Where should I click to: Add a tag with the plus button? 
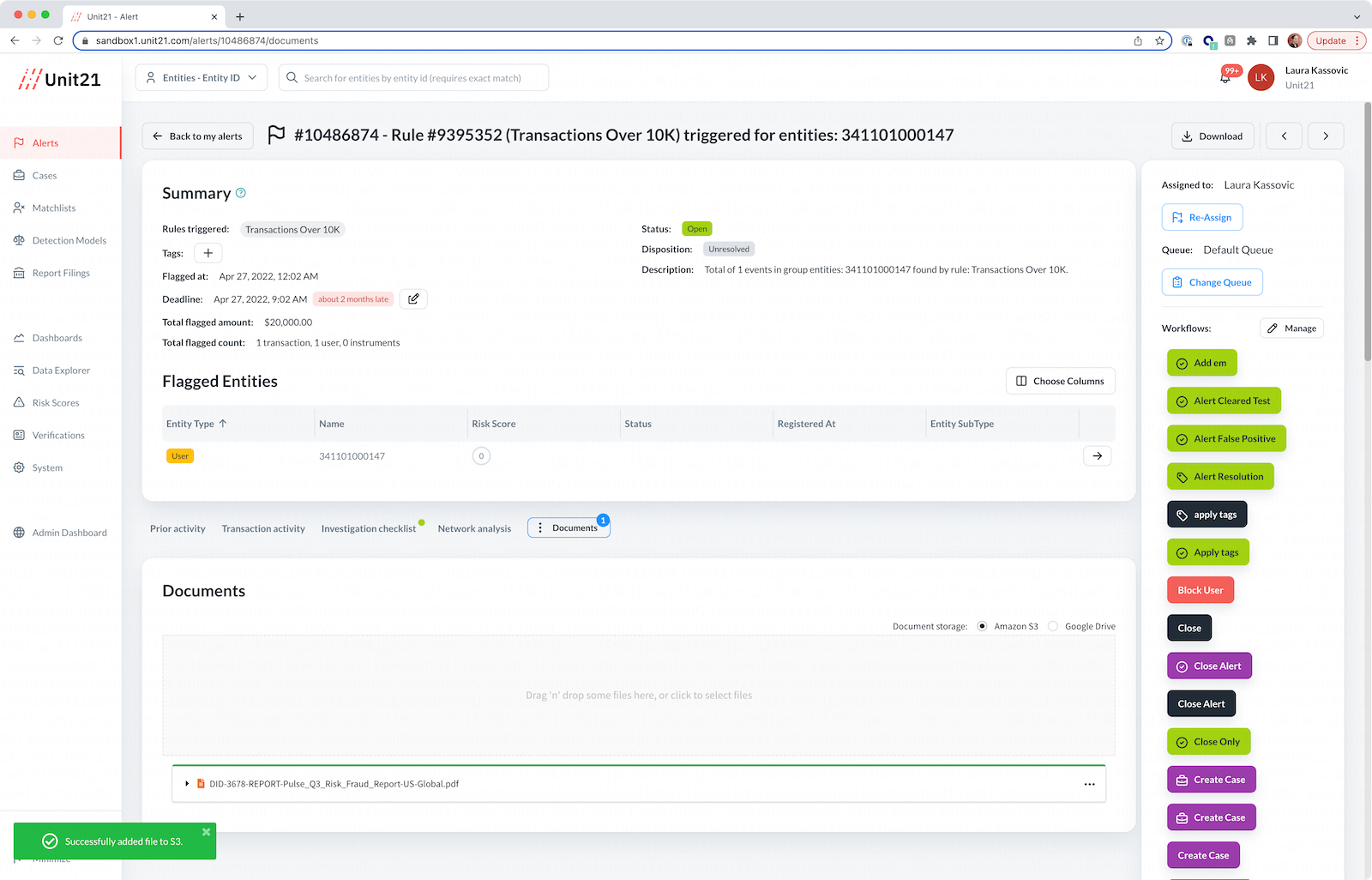click(208, 253)
